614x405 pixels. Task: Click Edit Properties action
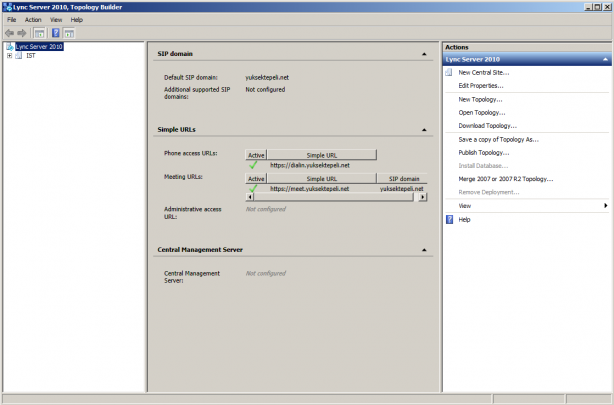coord(481,86)
